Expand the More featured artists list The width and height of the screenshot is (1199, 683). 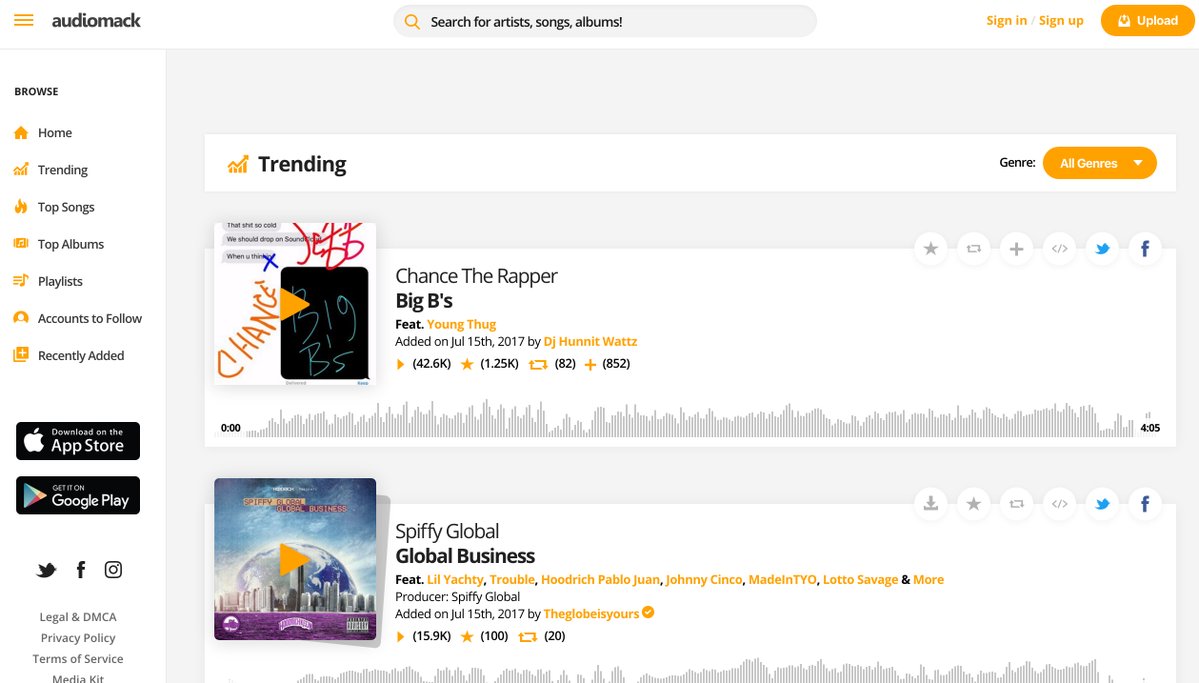pyautogui.click(x=928, y=579)
